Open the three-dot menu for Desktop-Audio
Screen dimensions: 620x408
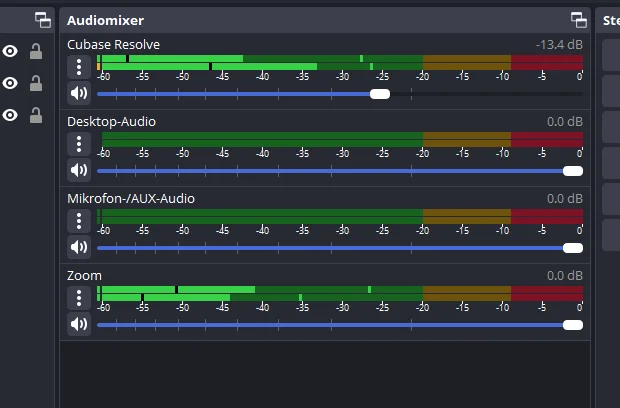(79, 144)
